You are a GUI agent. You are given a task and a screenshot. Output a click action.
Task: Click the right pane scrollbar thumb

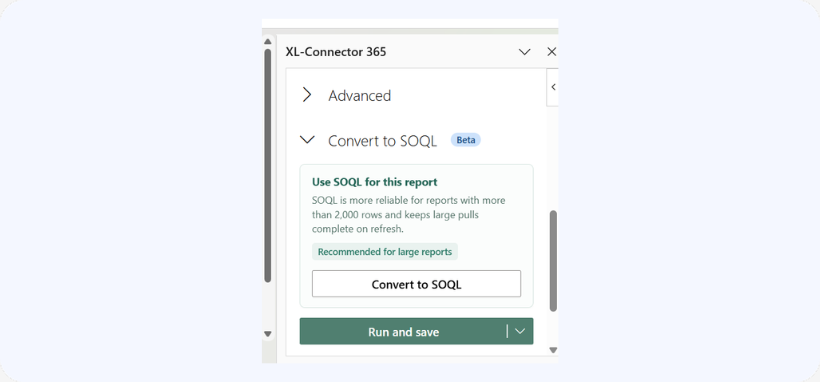(x=553, y=261)
